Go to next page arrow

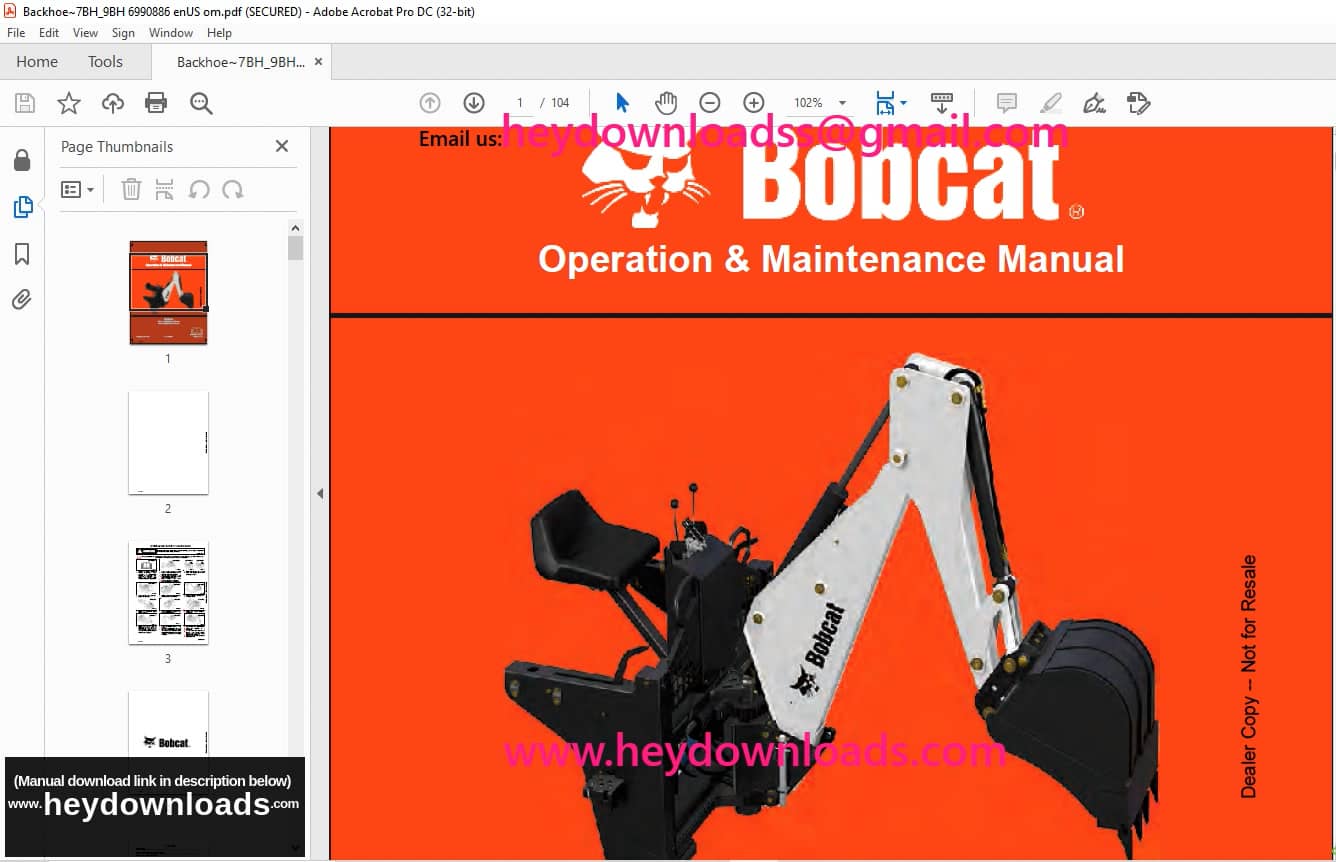(474, 103)
